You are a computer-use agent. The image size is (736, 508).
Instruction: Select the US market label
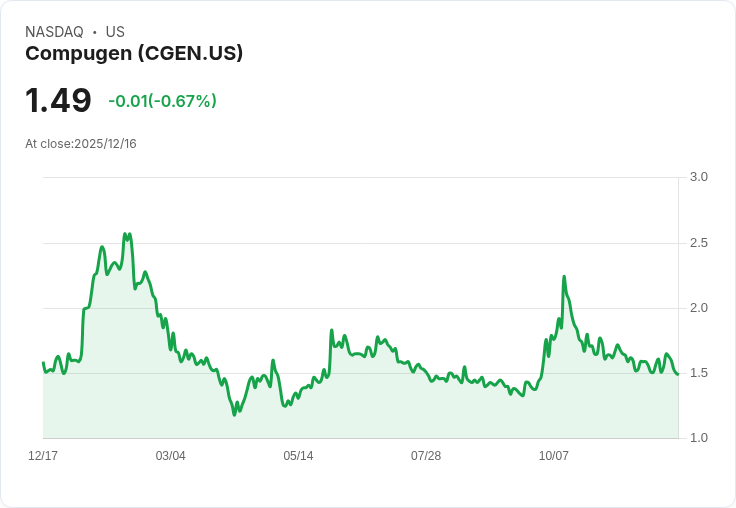(115, 32)
